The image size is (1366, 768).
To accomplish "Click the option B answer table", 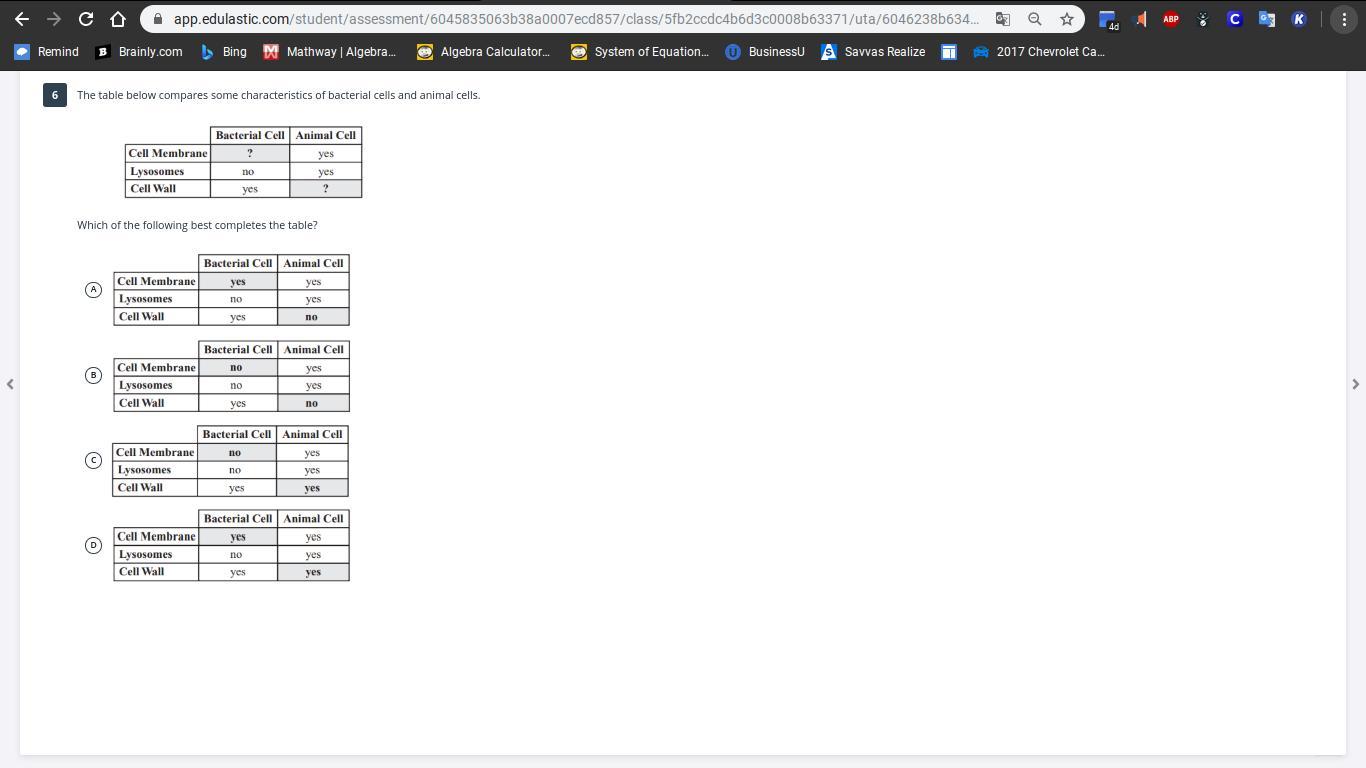I will pos(231,376).
